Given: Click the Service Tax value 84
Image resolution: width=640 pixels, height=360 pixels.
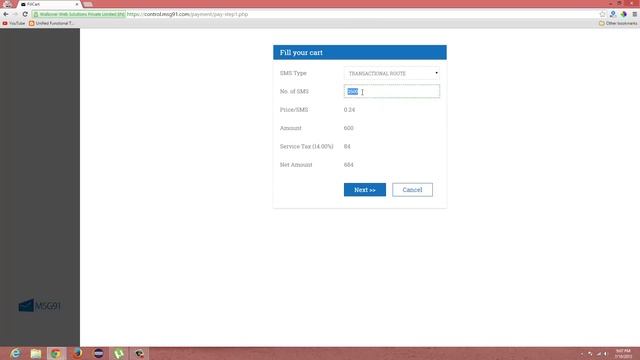Looking at the screenshot, I should click(x=347, y=147).
